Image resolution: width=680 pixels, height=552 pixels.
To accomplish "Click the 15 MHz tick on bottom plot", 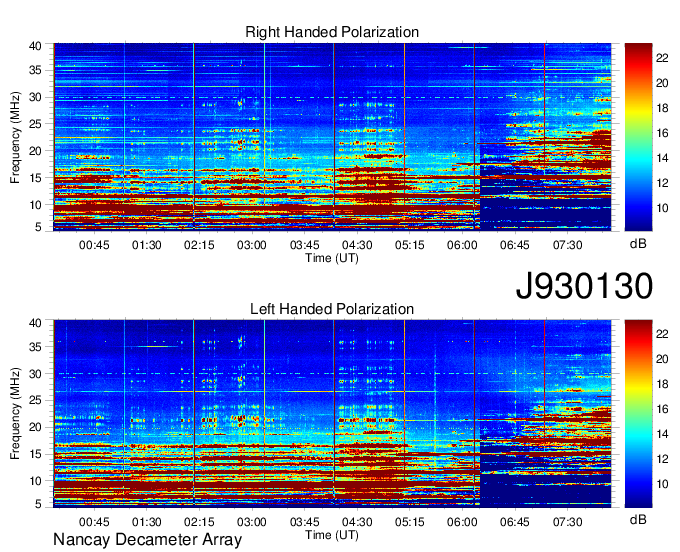I will pyautogui.click(x=35, y=454).
